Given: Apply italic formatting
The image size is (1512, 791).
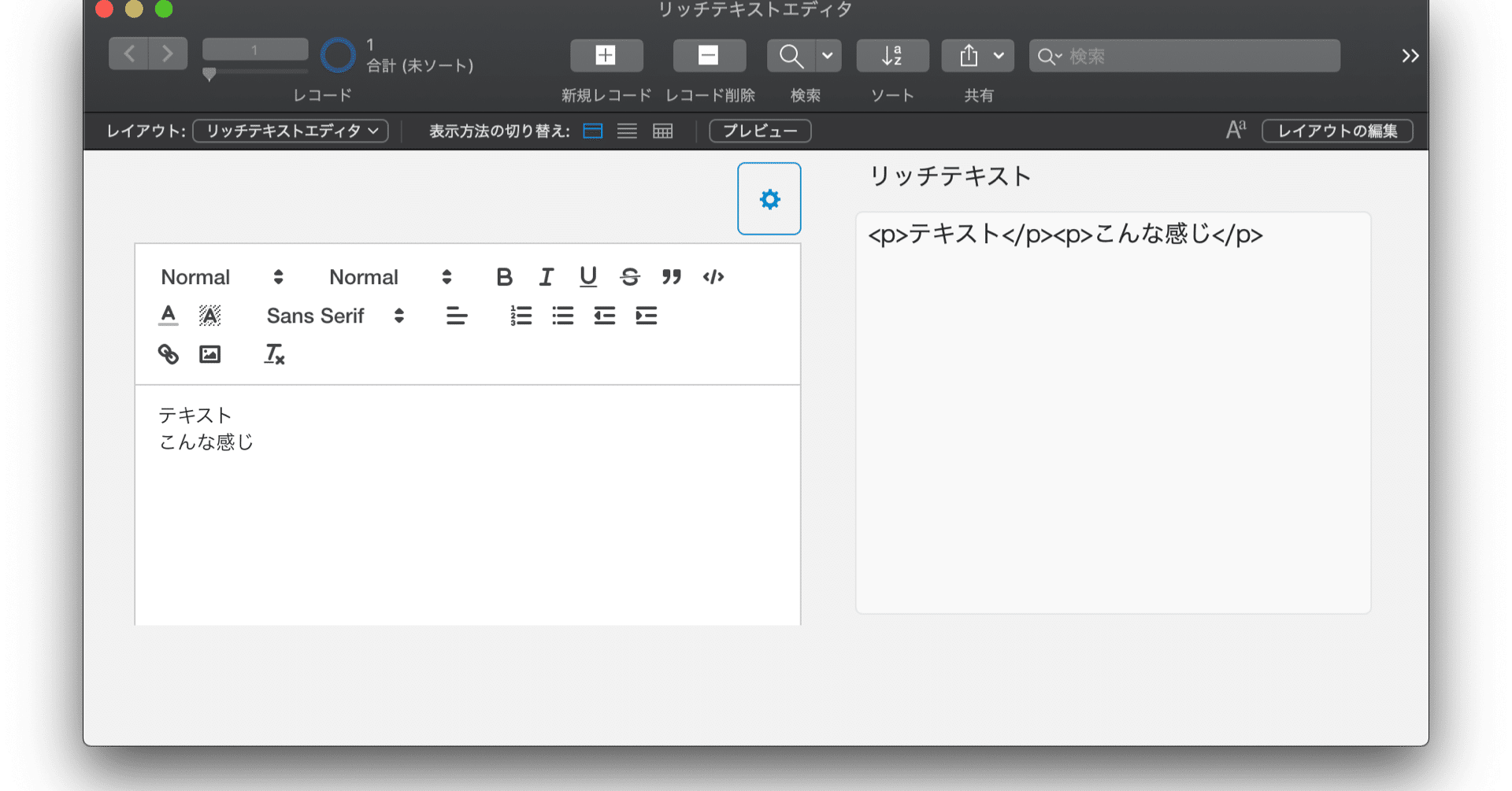Looking at the screenshot, I should tap(546, 277).
